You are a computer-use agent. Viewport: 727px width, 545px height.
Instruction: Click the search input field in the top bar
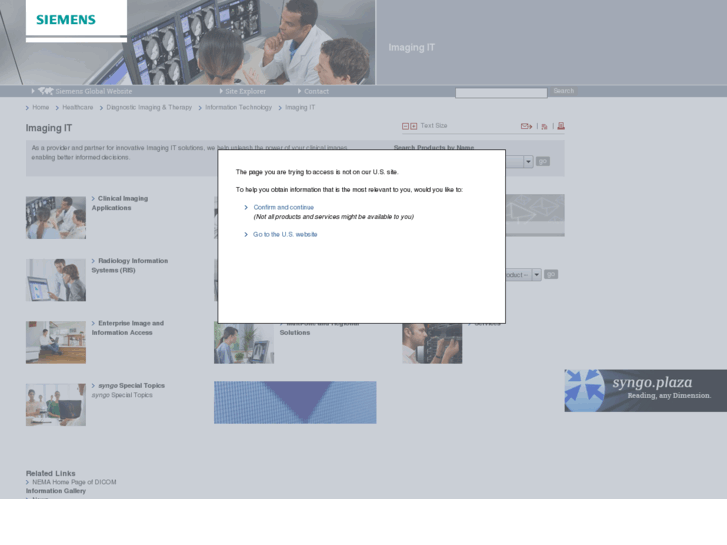point(501,93)
